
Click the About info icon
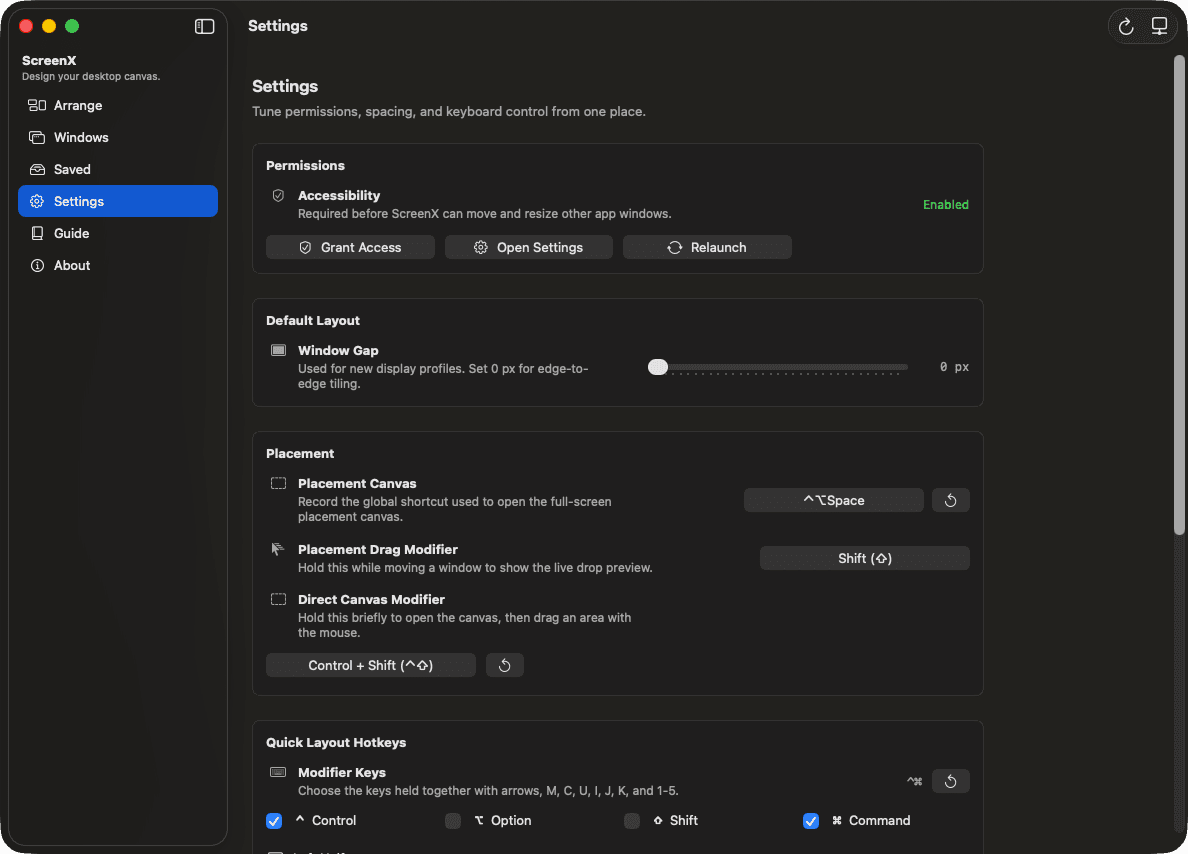tap(37, 265)
